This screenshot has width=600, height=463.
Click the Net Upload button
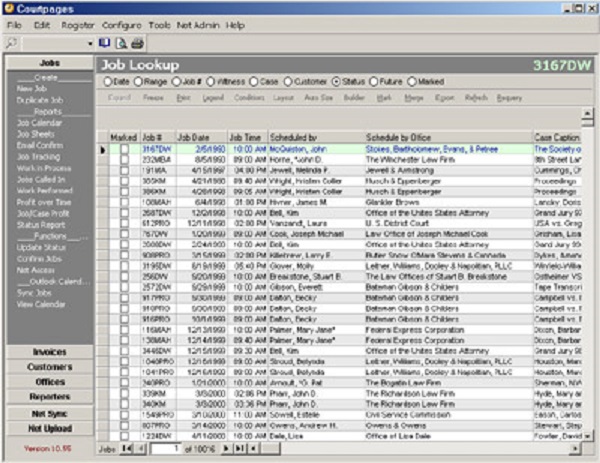pos(50,429)
